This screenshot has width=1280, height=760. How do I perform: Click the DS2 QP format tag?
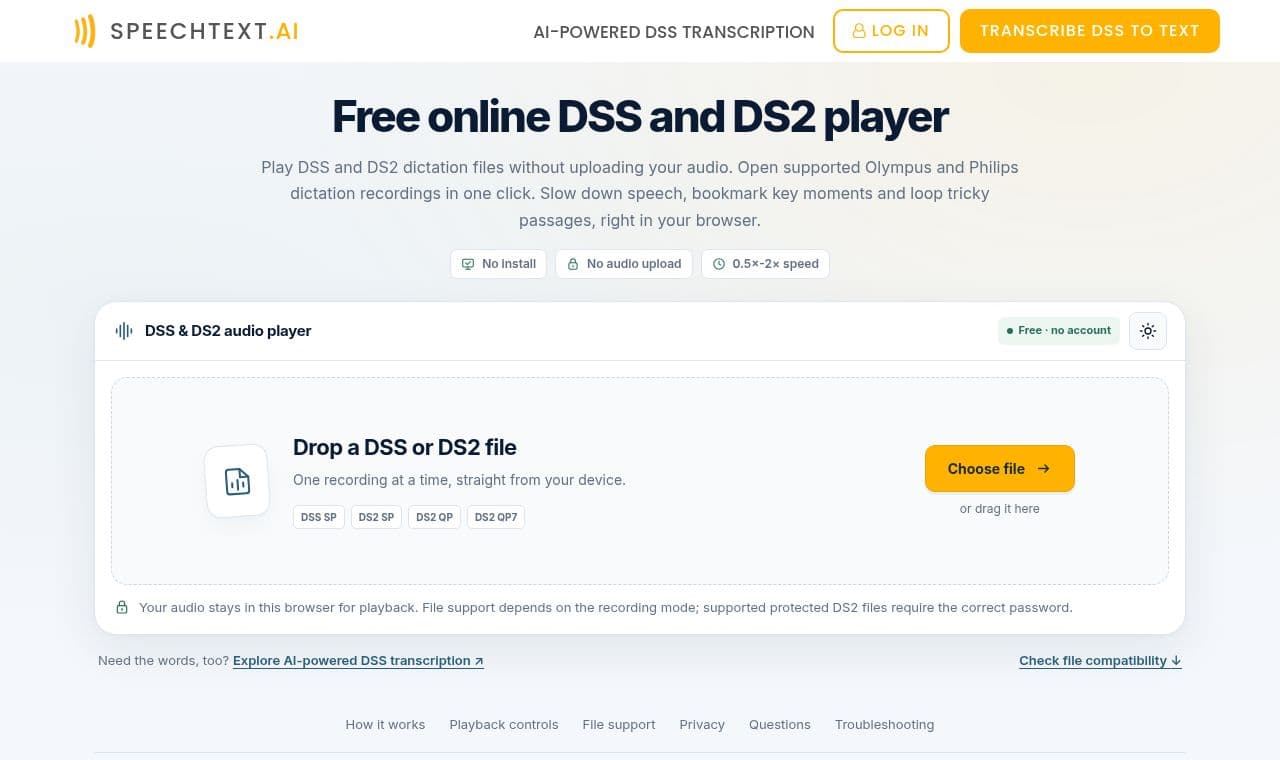[434, 517]
